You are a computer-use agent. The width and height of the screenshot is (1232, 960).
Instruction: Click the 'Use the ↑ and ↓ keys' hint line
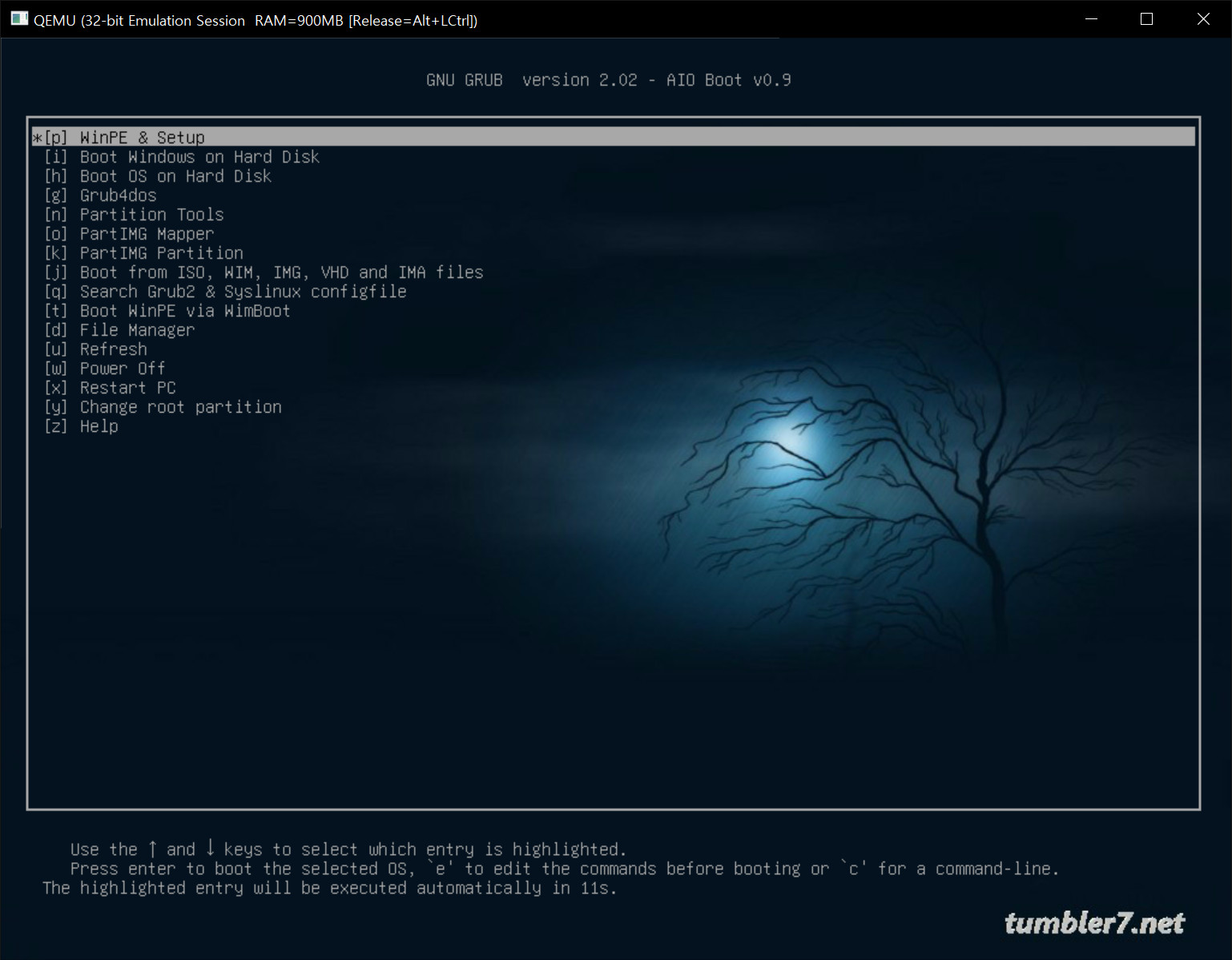[x=348, y=849]
